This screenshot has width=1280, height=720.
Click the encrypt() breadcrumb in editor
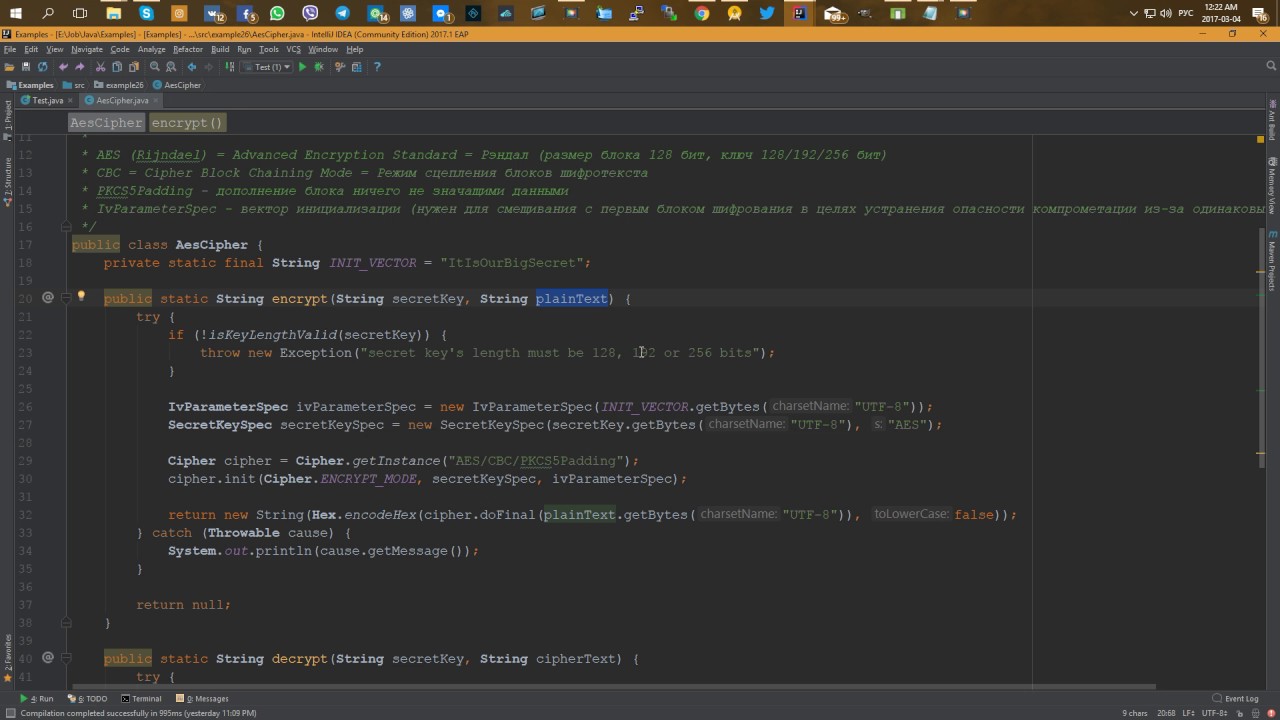[187, 122]
